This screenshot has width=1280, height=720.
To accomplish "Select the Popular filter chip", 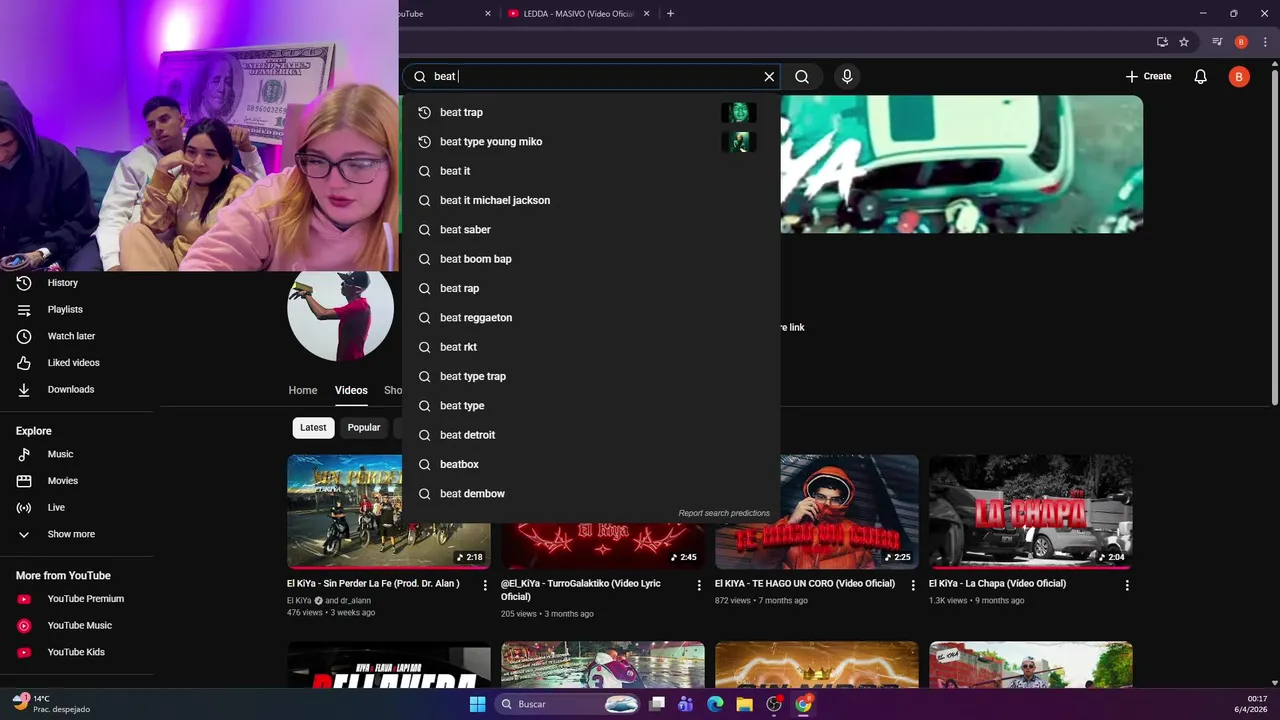I will pos(364,427).
